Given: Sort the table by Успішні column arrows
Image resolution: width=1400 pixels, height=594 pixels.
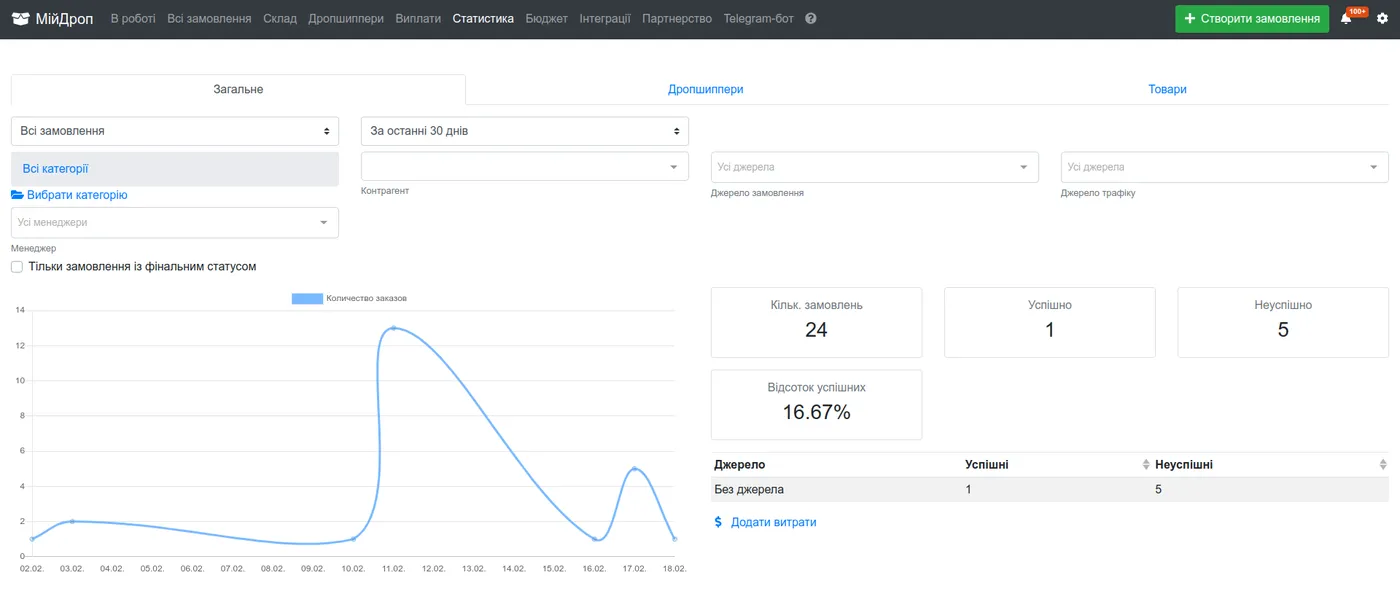Looking at the screenshot, I should point(1146,465).
